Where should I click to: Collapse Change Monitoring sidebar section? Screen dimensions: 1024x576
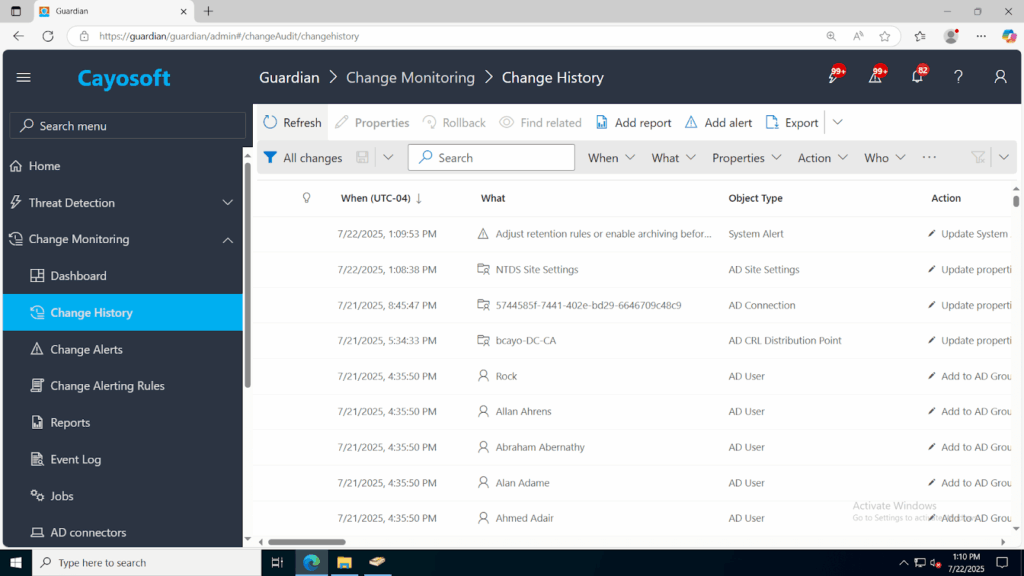click(123, 239)
